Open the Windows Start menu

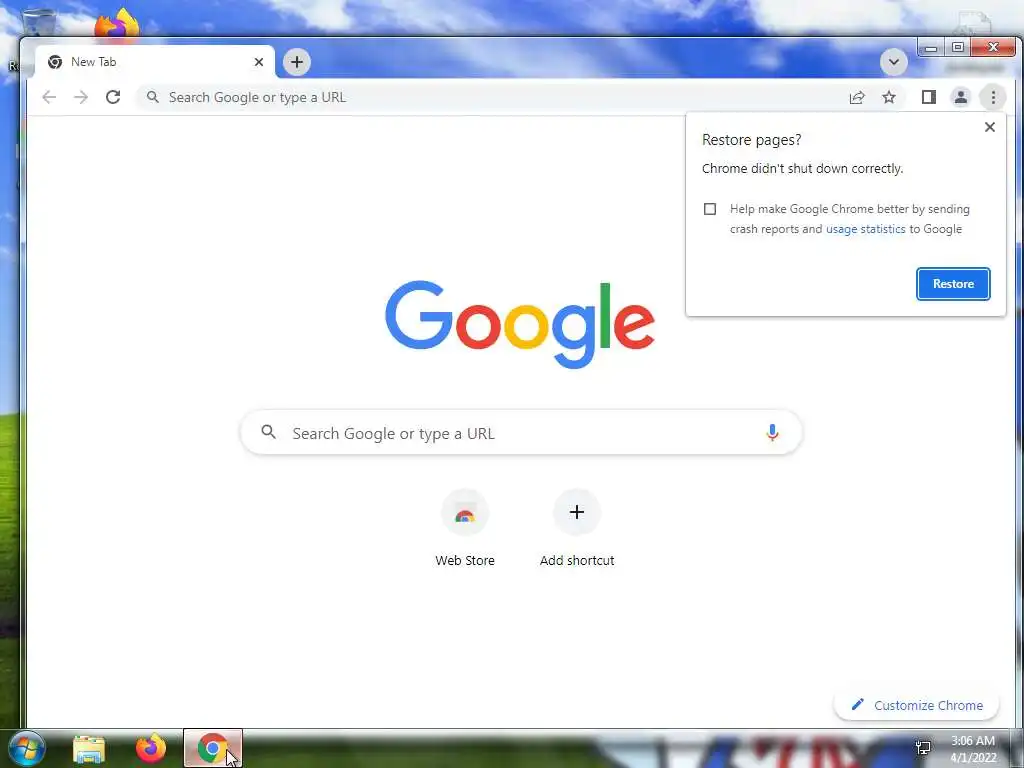25,748
